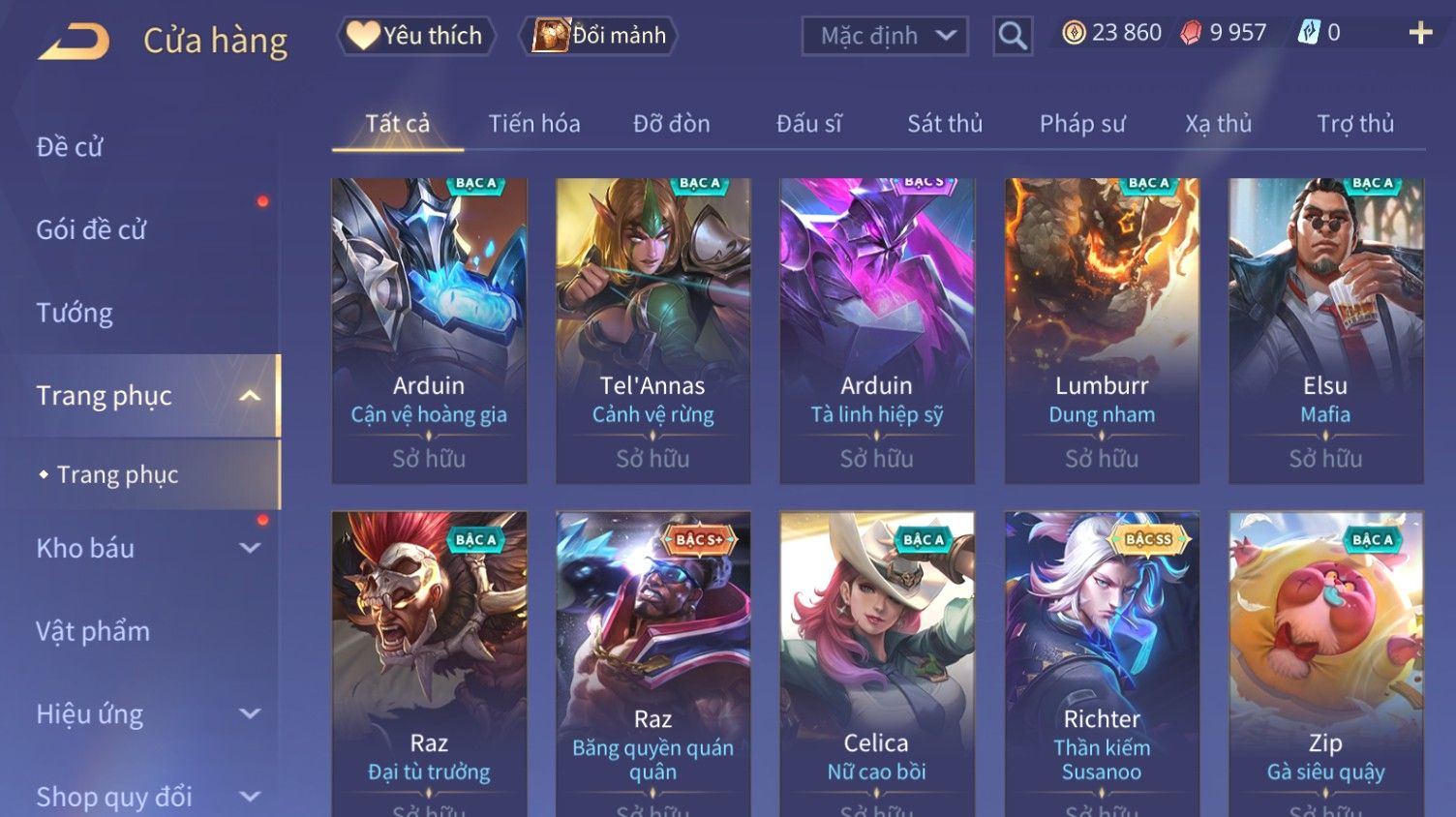Select the Tiến hóa tab
This screenshot has height=817, width=1456.
pos(534,124)
